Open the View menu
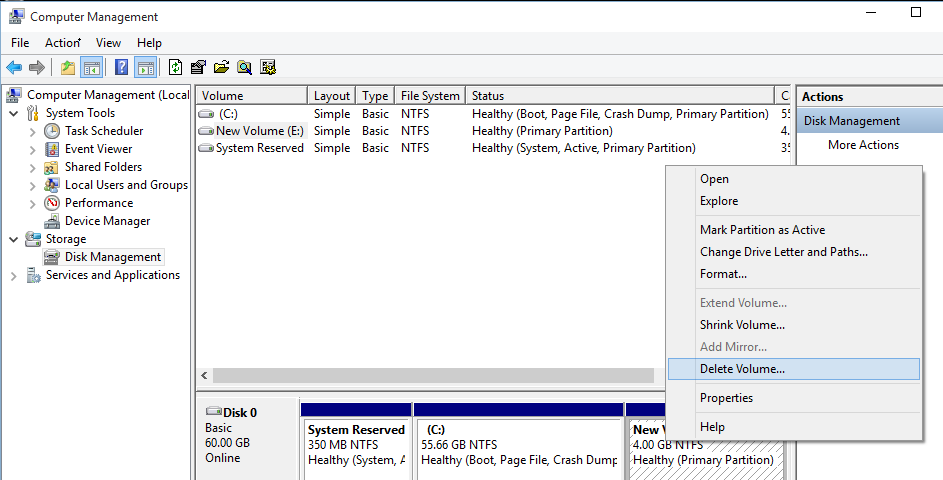The image size is (943, 480). point(108,43)
